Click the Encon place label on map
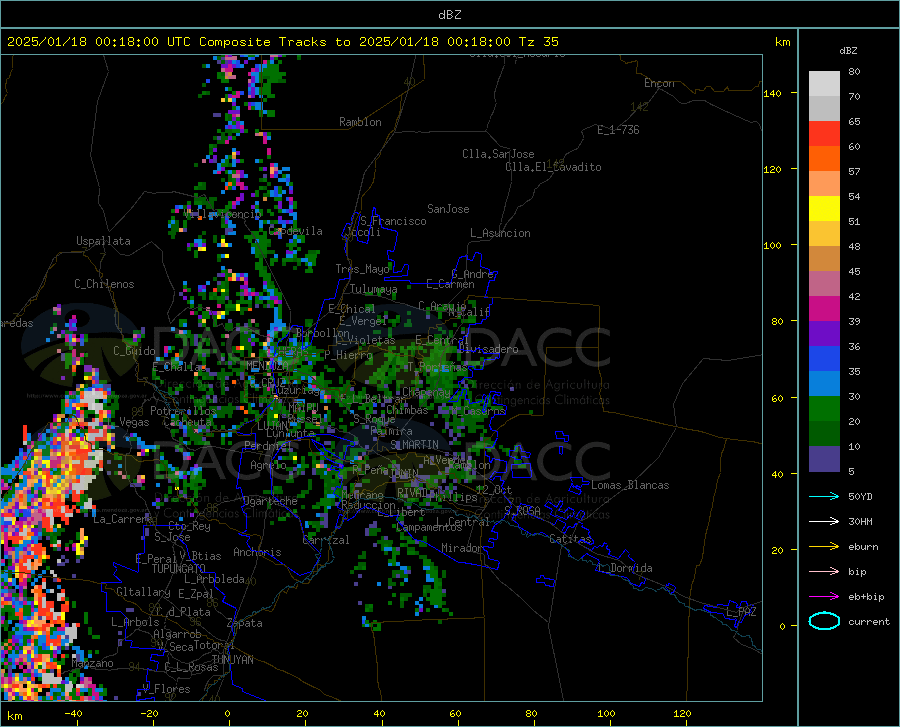 click(x=659, y=83)
